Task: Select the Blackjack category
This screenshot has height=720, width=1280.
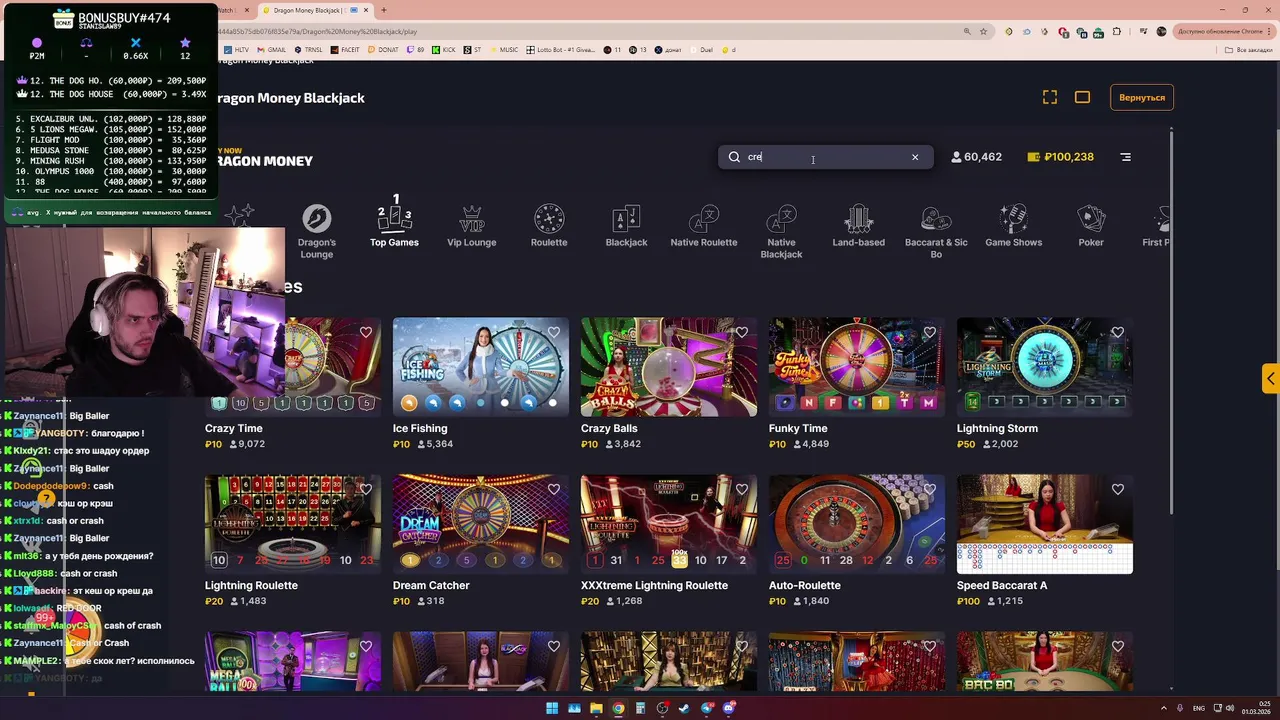Action: [626, 226]
